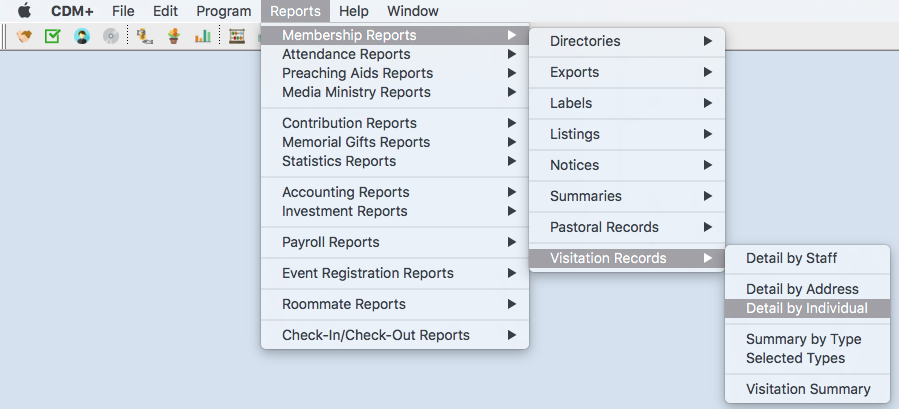Click the handshake icon in the toolbar

click(24, 36)
